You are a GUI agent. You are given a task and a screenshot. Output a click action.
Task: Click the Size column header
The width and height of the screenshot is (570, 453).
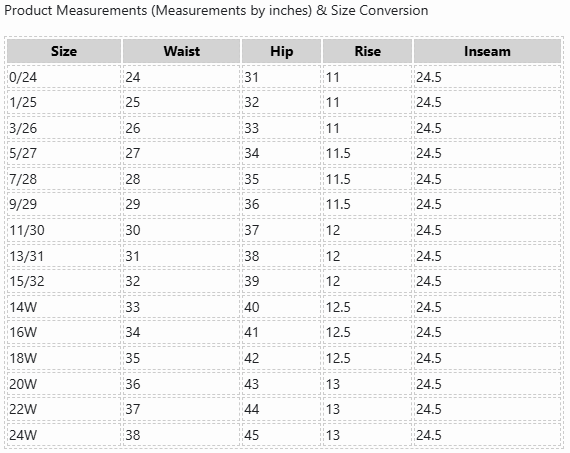pos(64,51)
